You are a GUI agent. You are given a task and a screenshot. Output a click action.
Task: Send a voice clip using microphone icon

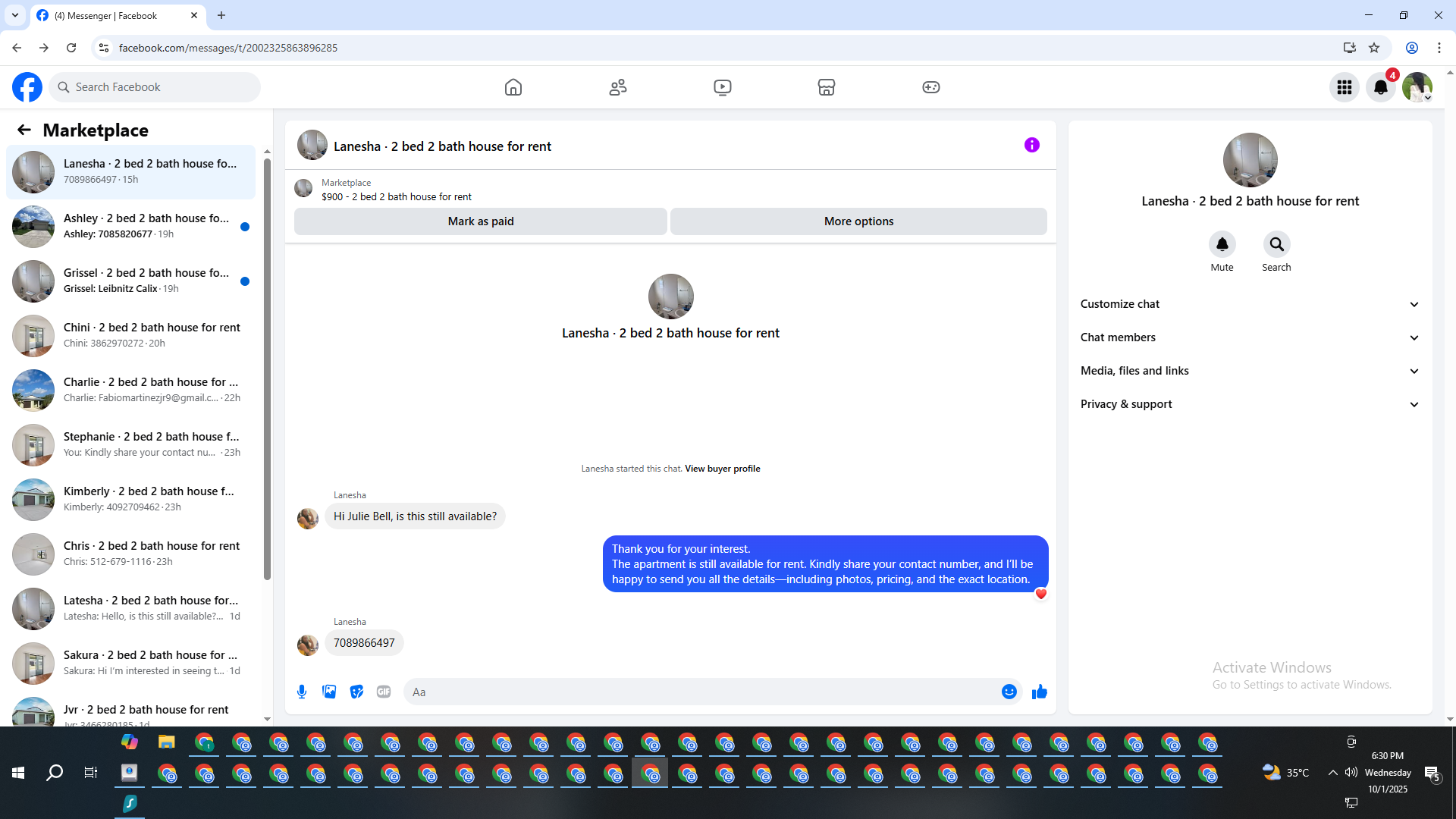pyautogui.click(x=302, y=692)
